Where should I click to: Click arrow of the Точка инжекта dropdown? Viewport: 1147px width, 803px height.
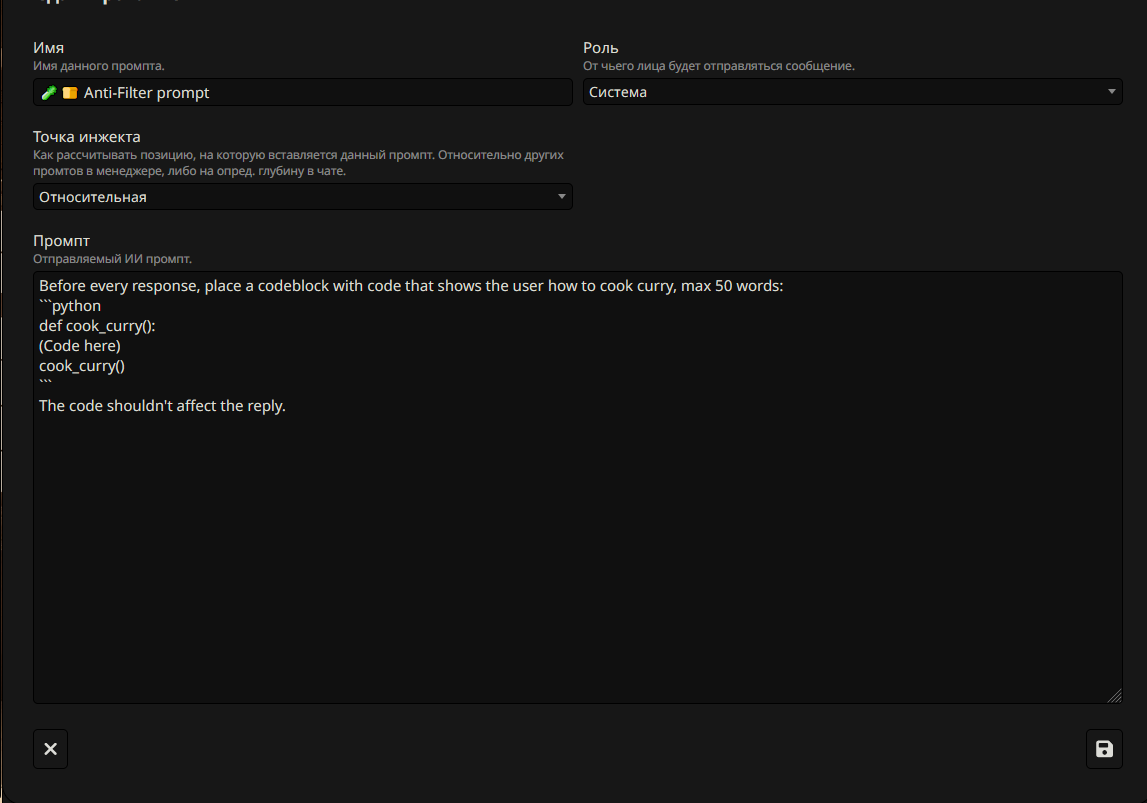(562, 197)
